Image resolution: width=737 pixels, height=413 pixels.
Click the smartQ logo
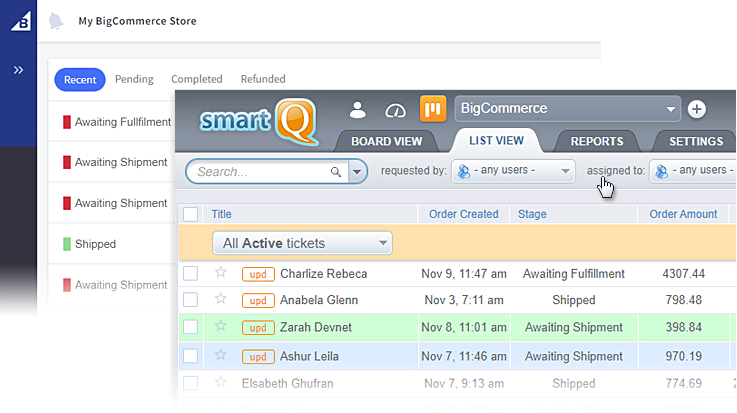[259, 121]
